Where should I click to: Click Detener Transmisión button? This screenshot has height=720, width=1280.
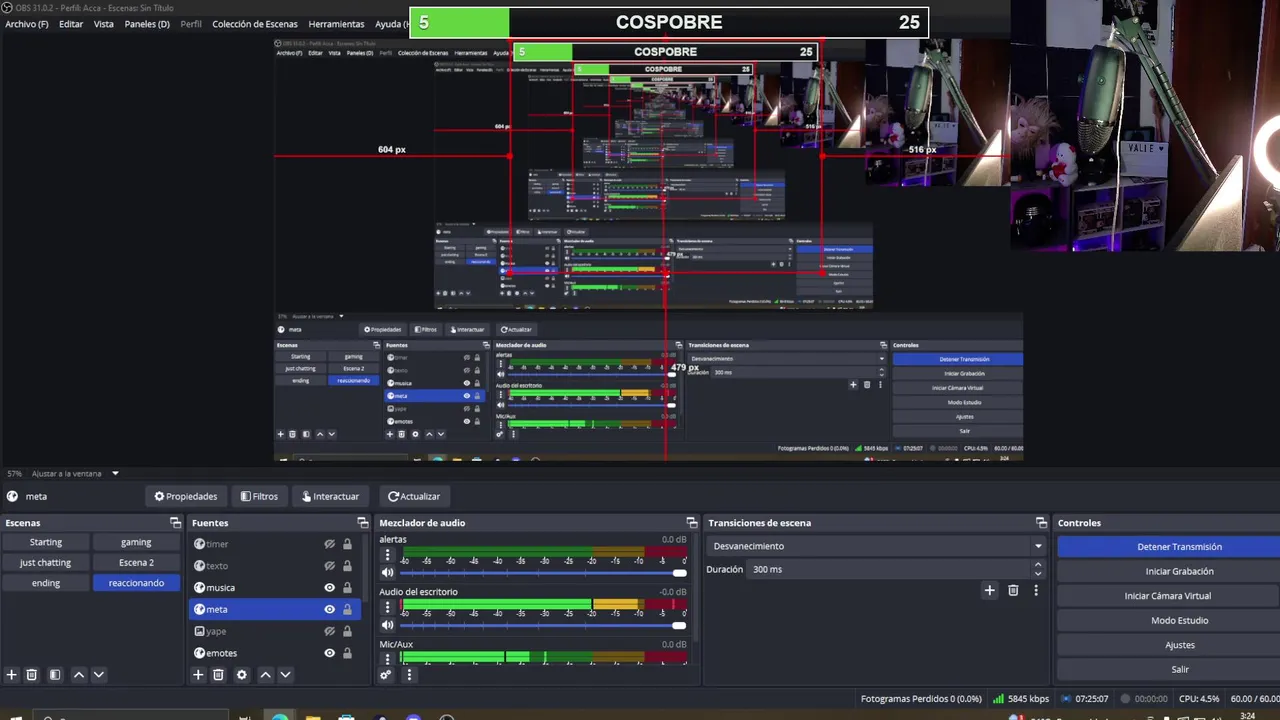coord(1168,547)
